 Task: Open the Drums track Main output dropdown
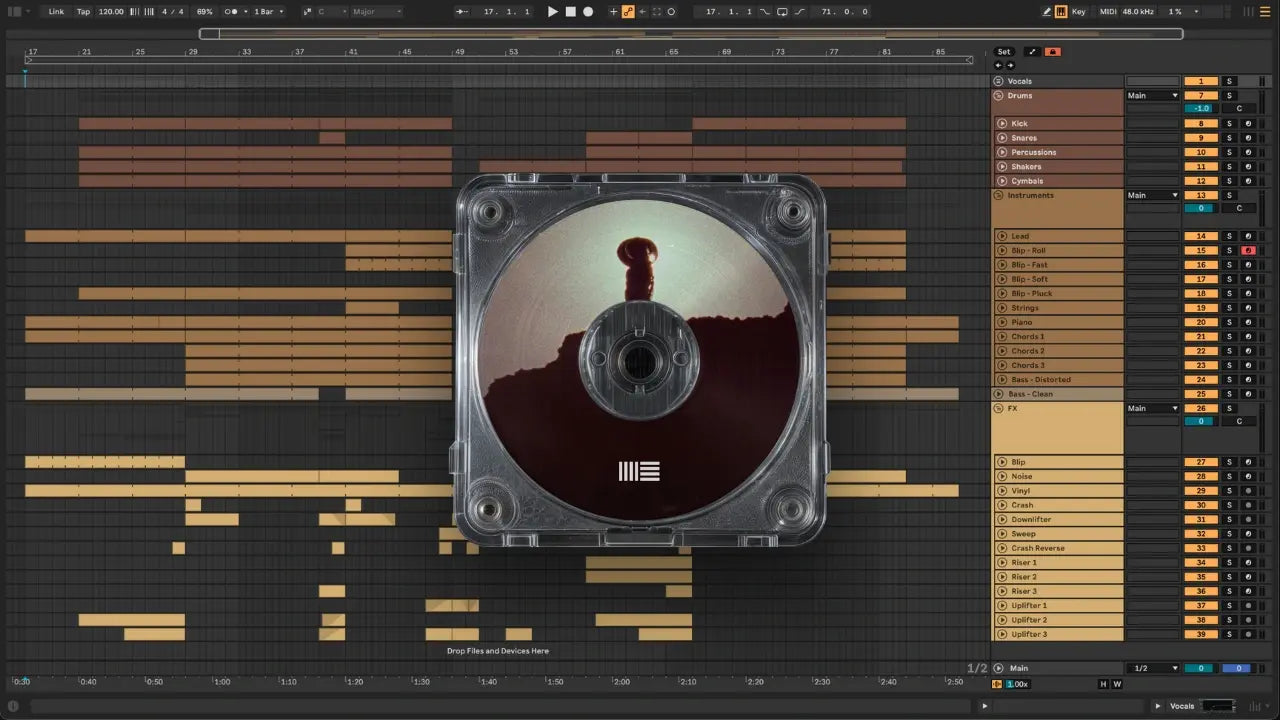click(x=1153, y=96)
